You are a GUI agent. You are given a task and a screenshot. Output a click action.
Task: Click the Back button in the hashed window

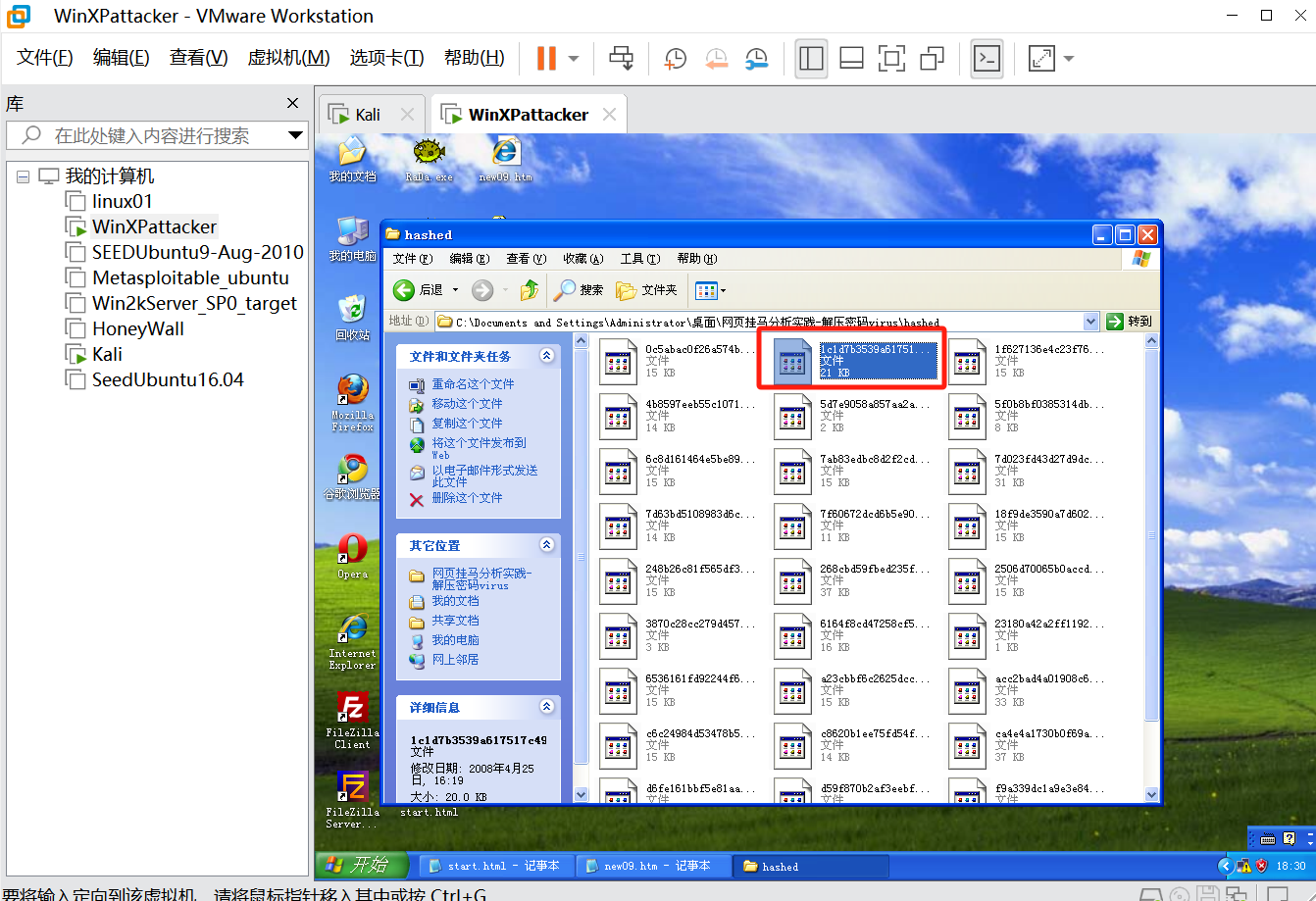pos(418,290)
